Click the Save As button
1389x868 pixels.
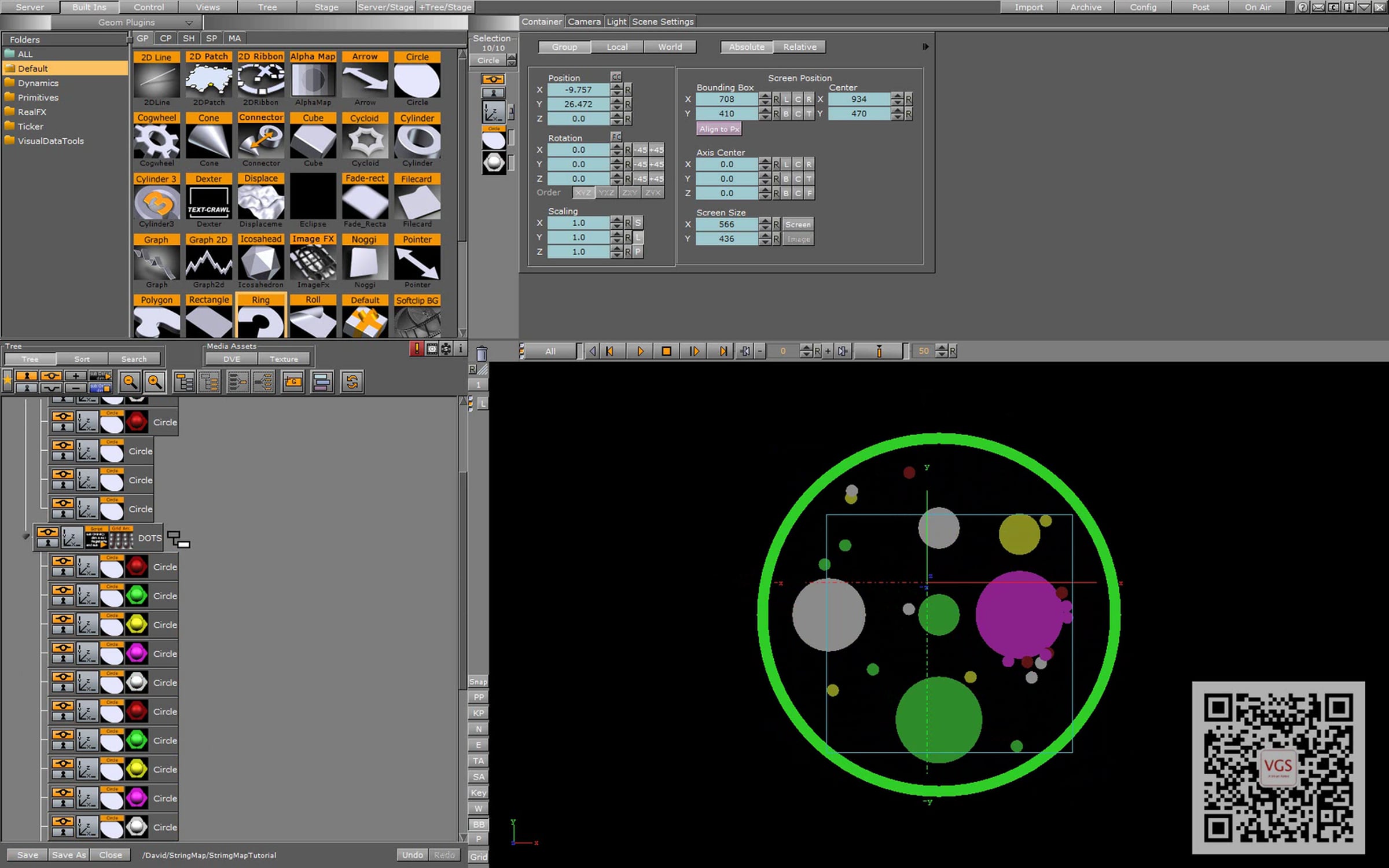coord(68,855)
